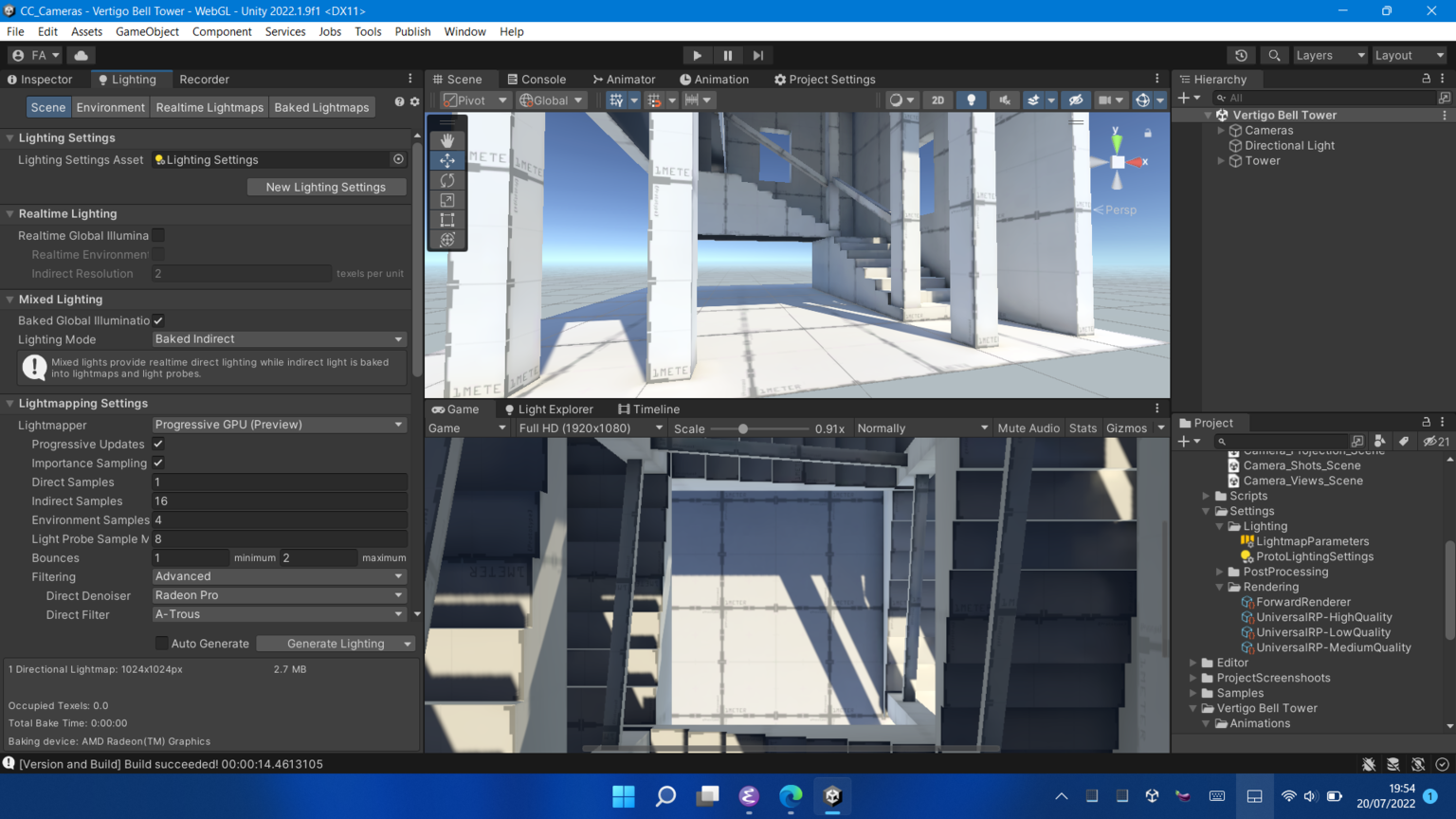Image resolution: width=1456 pixels, height=819 pixels.
Task: Switch to the Baked Lightmaps tab
Action: [x=321, y=107]
